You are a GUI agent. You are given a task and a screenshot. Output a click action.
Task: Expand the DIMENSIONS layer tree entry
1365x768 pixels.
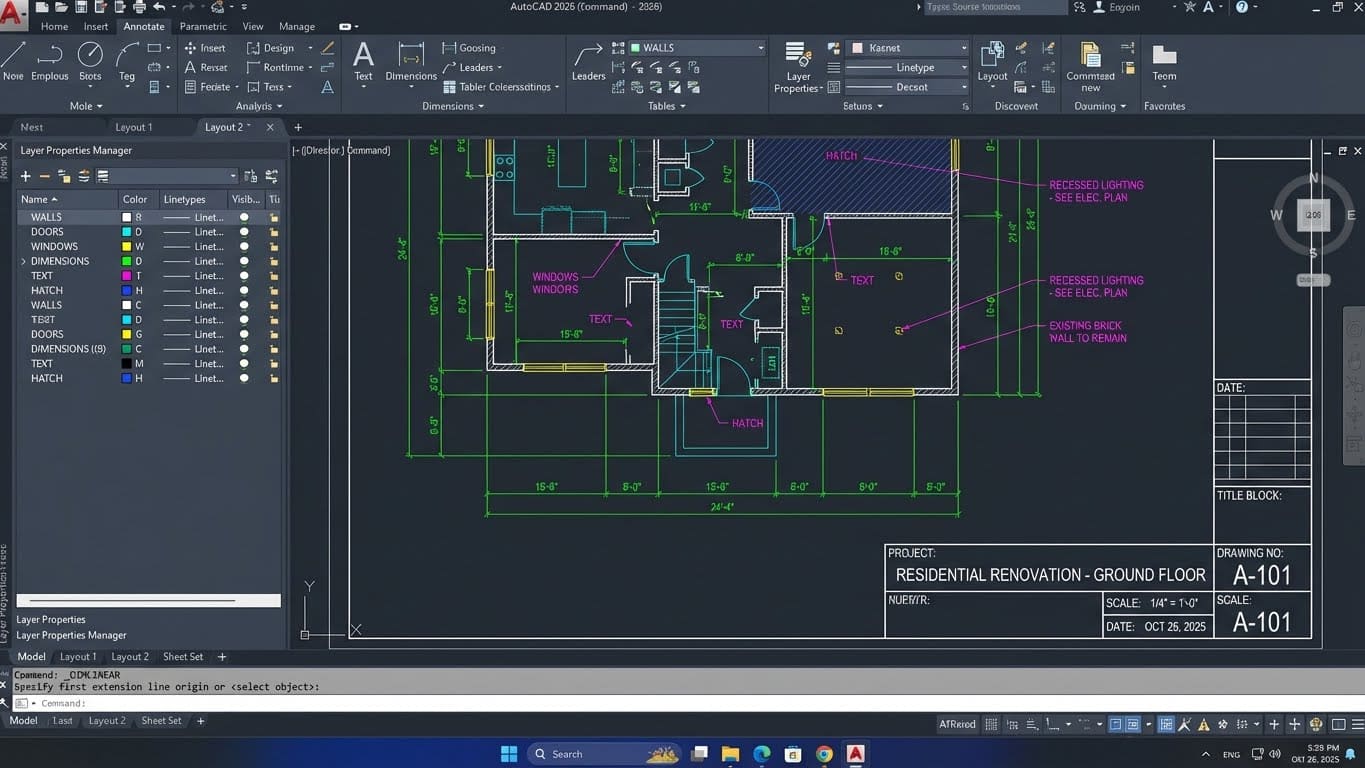tap(22, 261)
